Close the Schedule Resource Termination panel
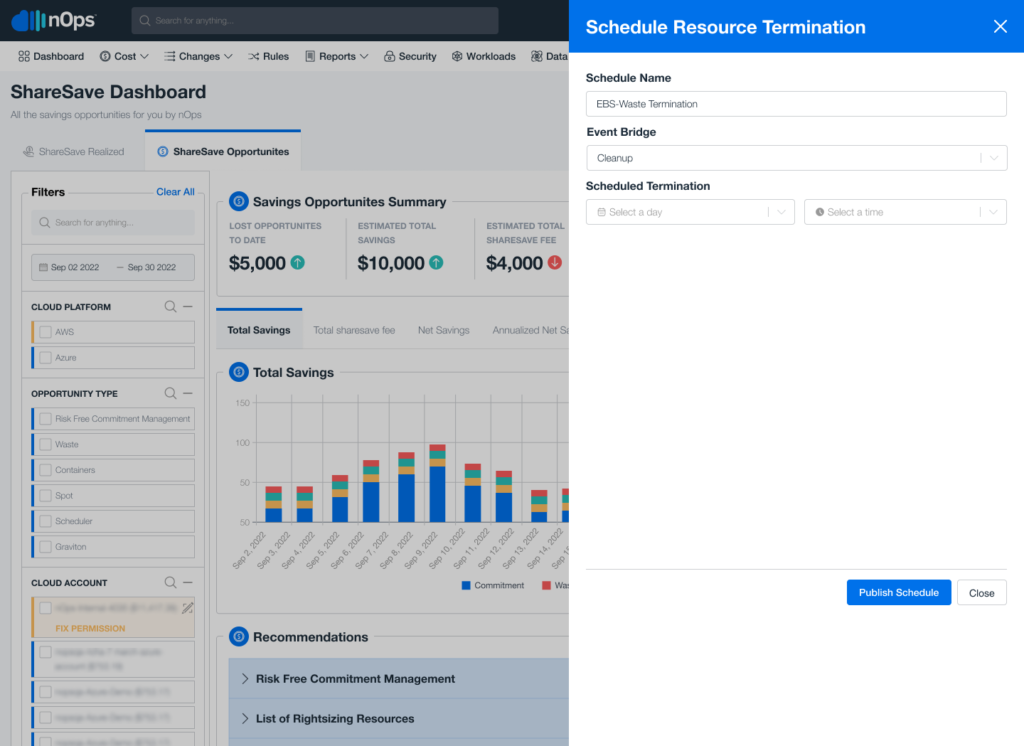 click(1000, 26)
